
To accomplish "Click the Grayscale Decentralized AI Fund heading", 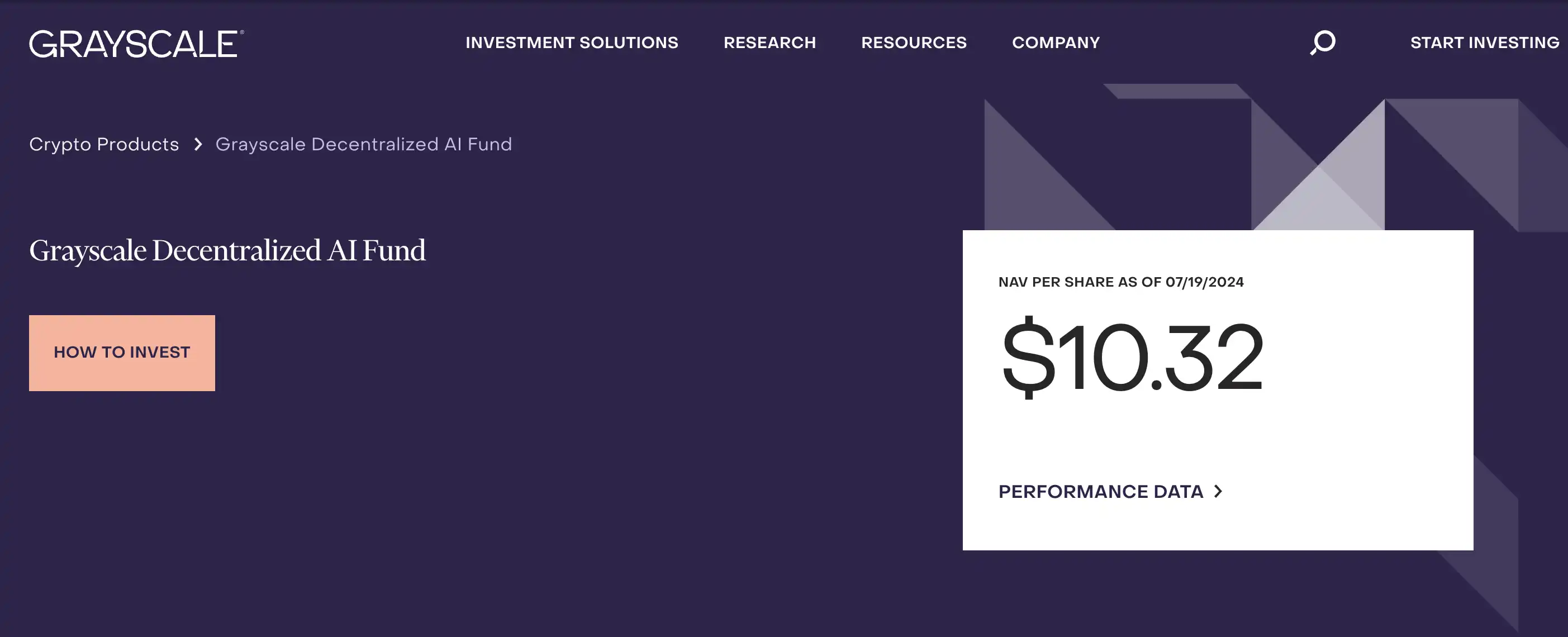I will click(227, 251).
